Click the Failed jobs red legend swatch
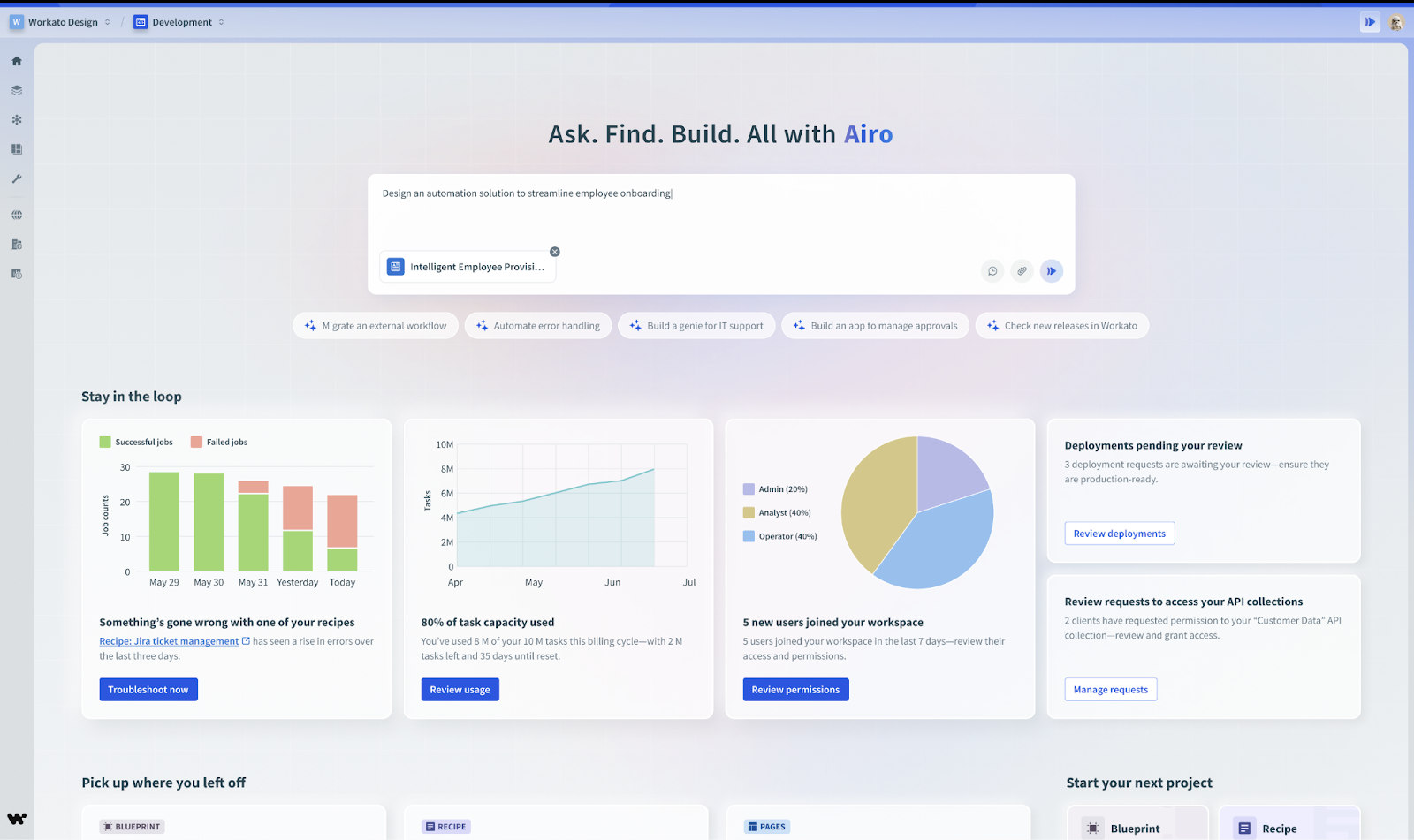 197,442
